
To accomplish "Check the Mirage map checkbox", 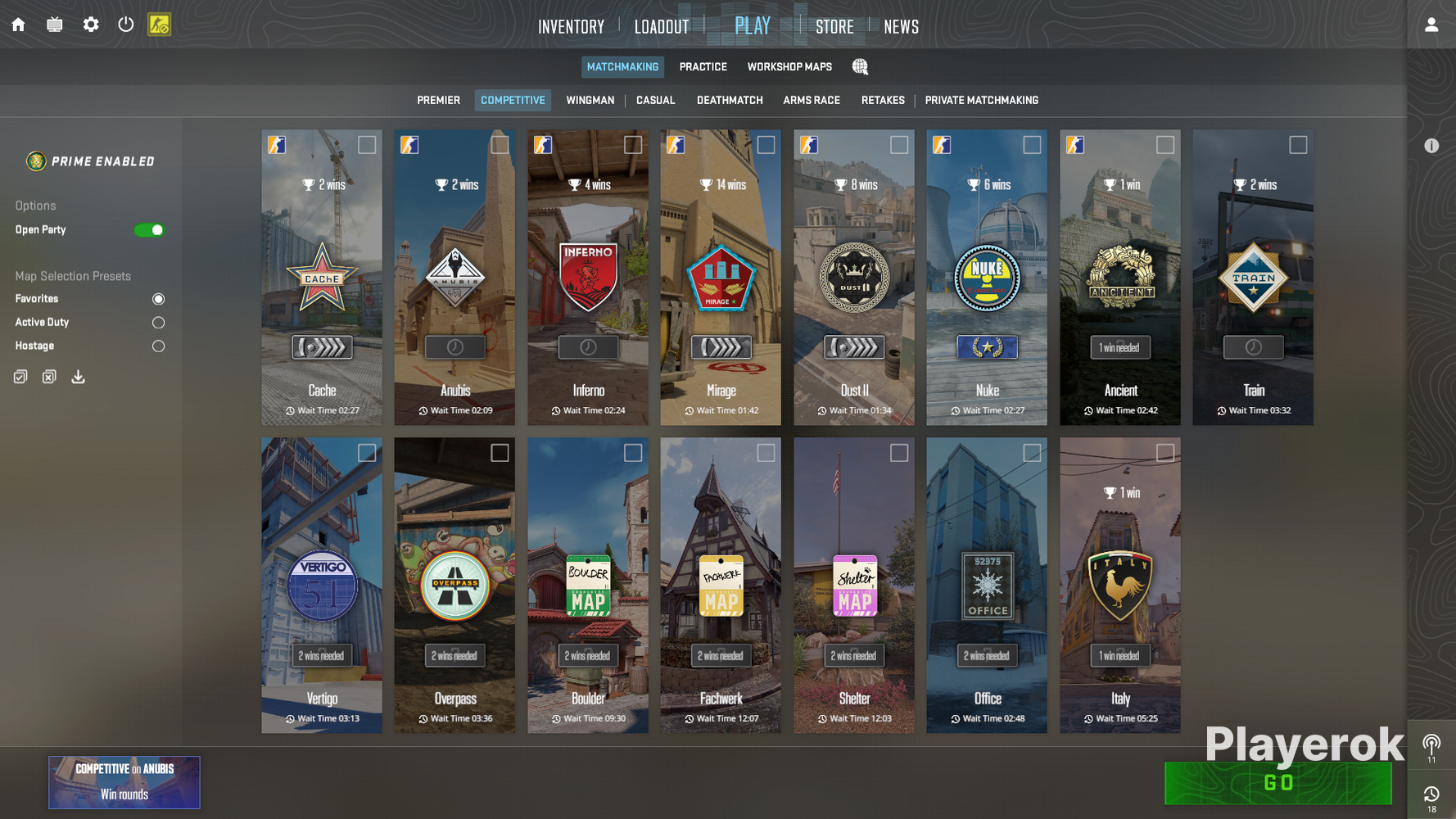I will click(766, 145).
